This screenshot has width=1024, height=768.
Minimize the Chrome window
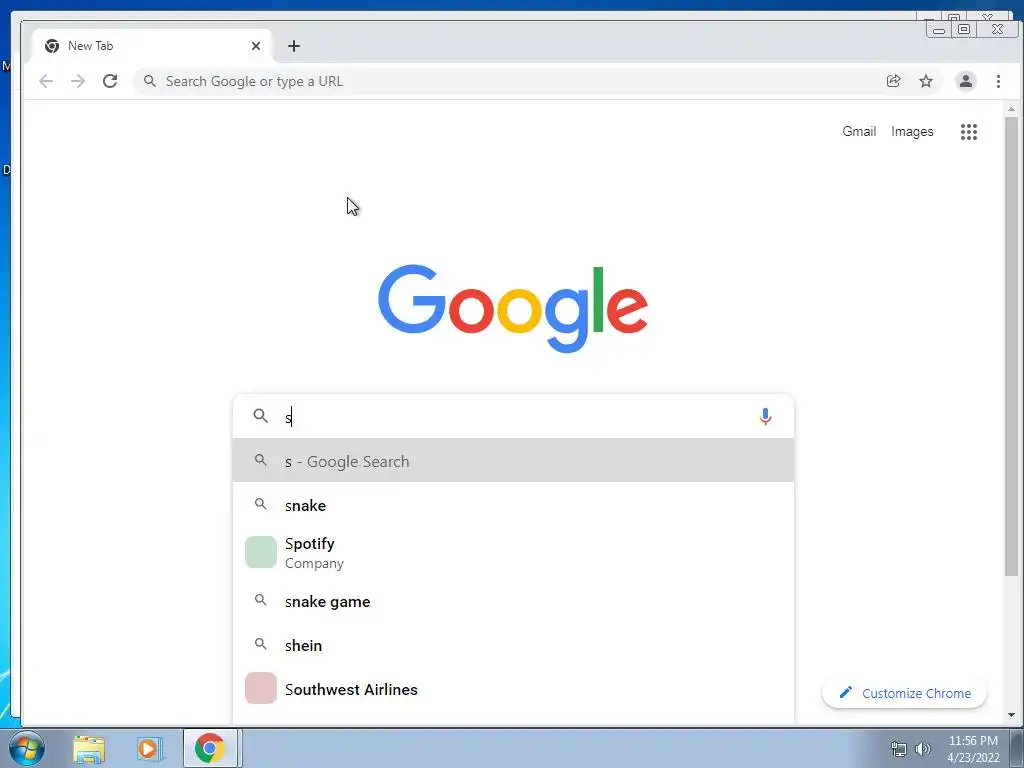coord(938,29)
